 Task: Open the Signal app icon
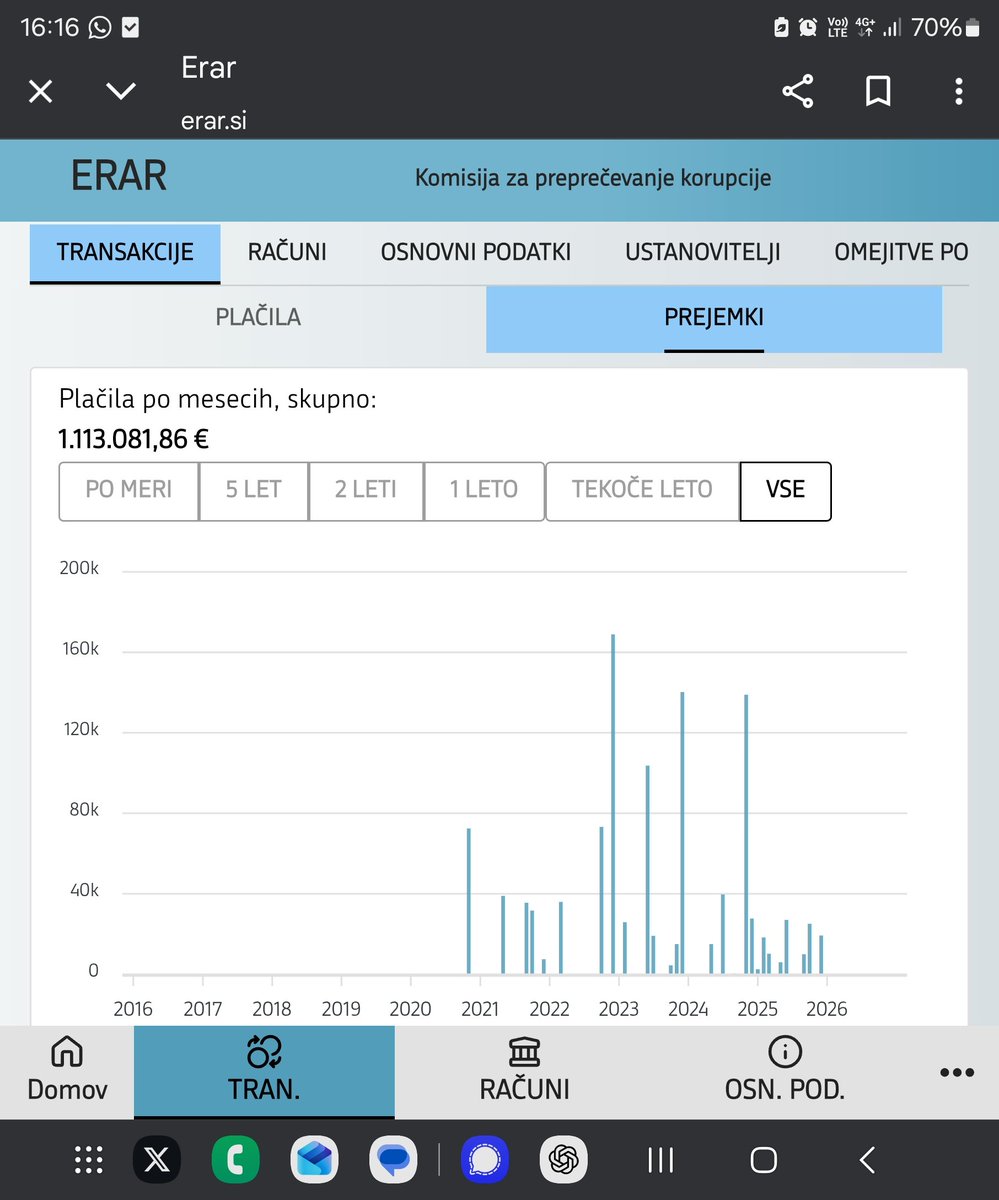486,1160
